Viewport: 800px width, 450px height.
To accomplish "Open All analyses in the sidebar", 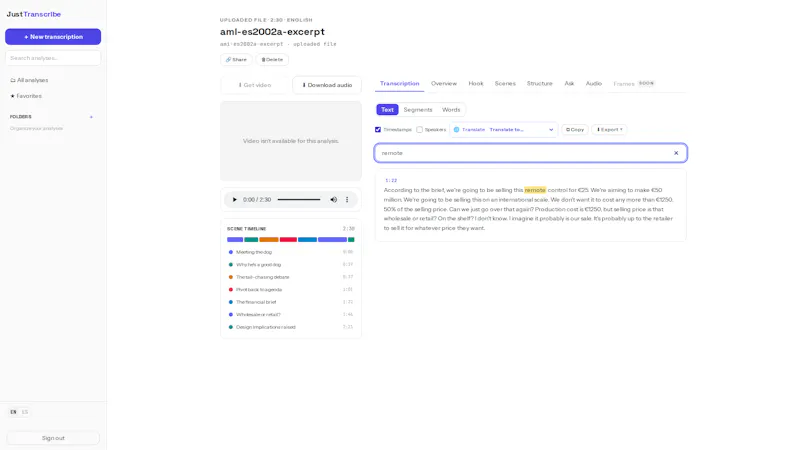I will tap(30, 80).
